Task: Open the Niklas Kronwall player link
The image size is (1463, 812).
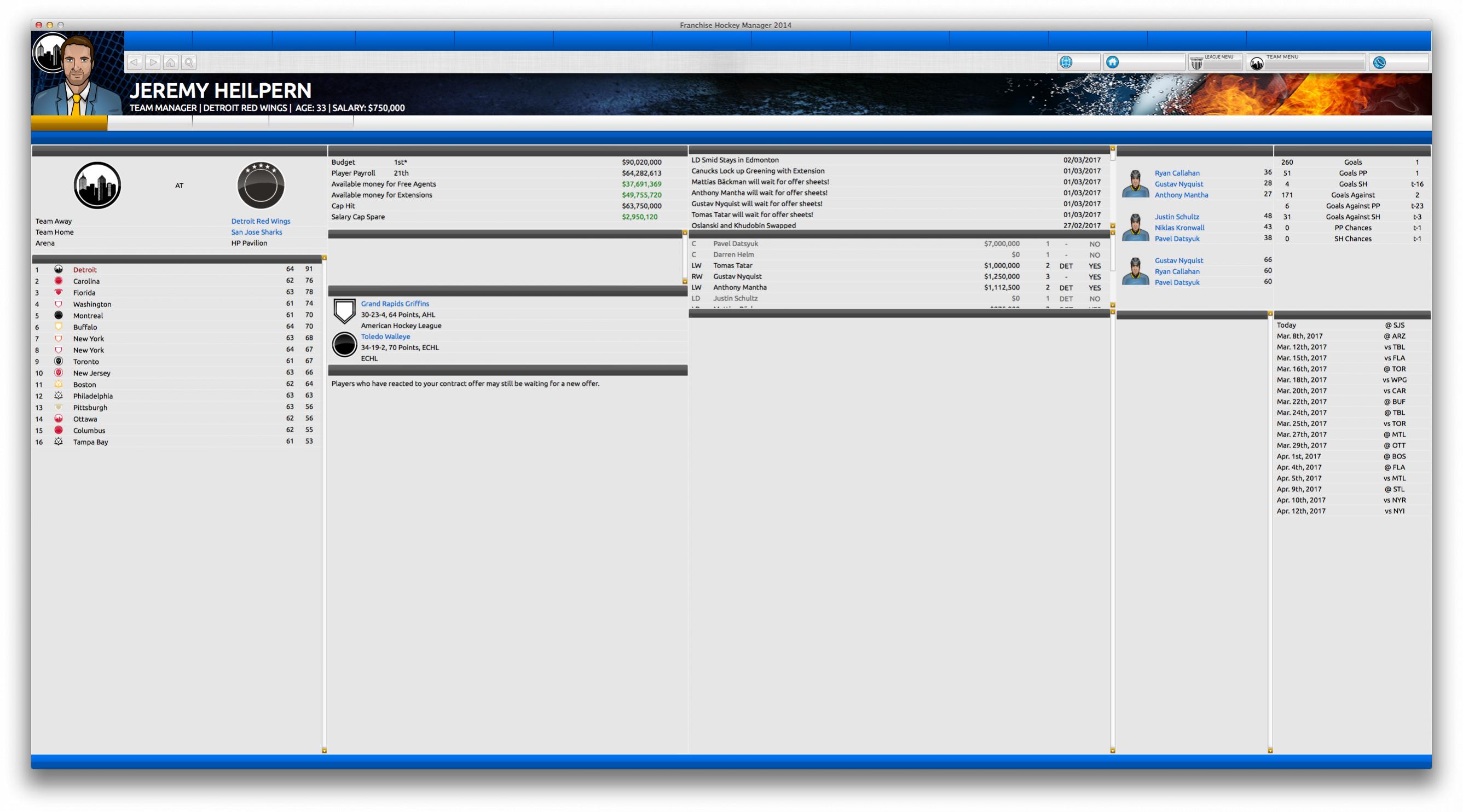Action: point(1179,228)
